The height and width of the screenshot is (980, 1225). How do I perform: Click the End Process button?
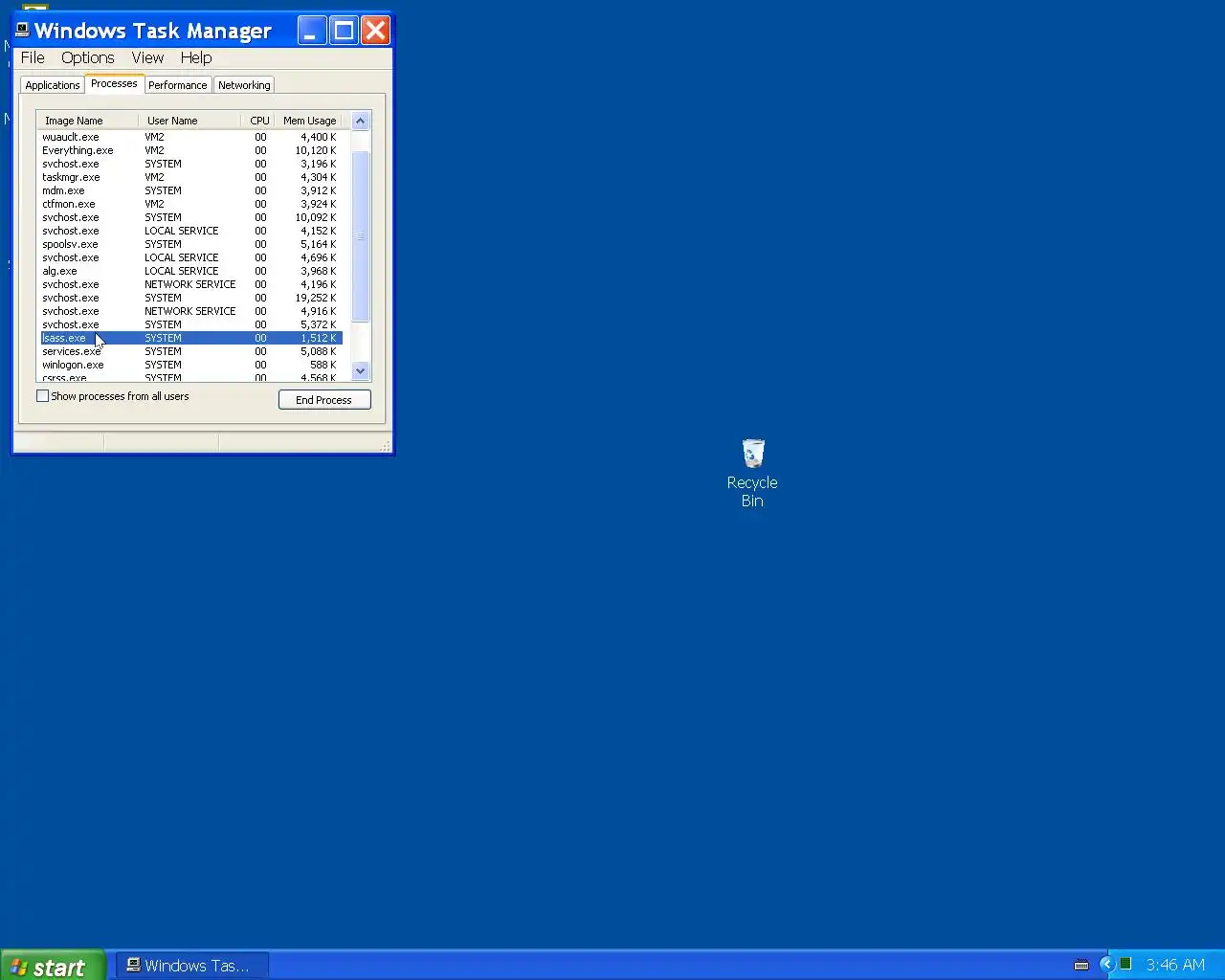[324, 400]
